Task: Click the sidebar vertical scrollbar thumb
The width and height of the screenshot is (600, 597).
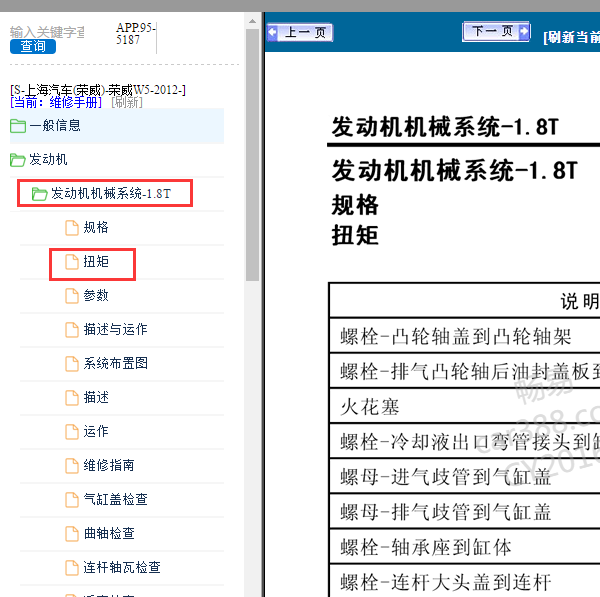Action: click(252, 155)
